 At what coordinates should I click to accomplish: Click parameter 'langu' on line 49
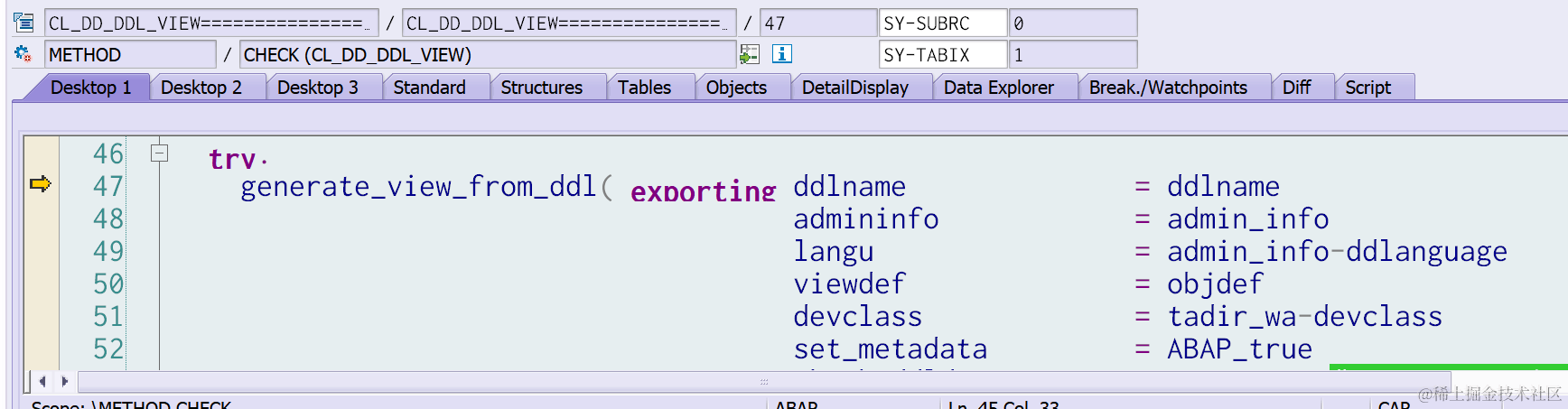[x=834, y=252]
